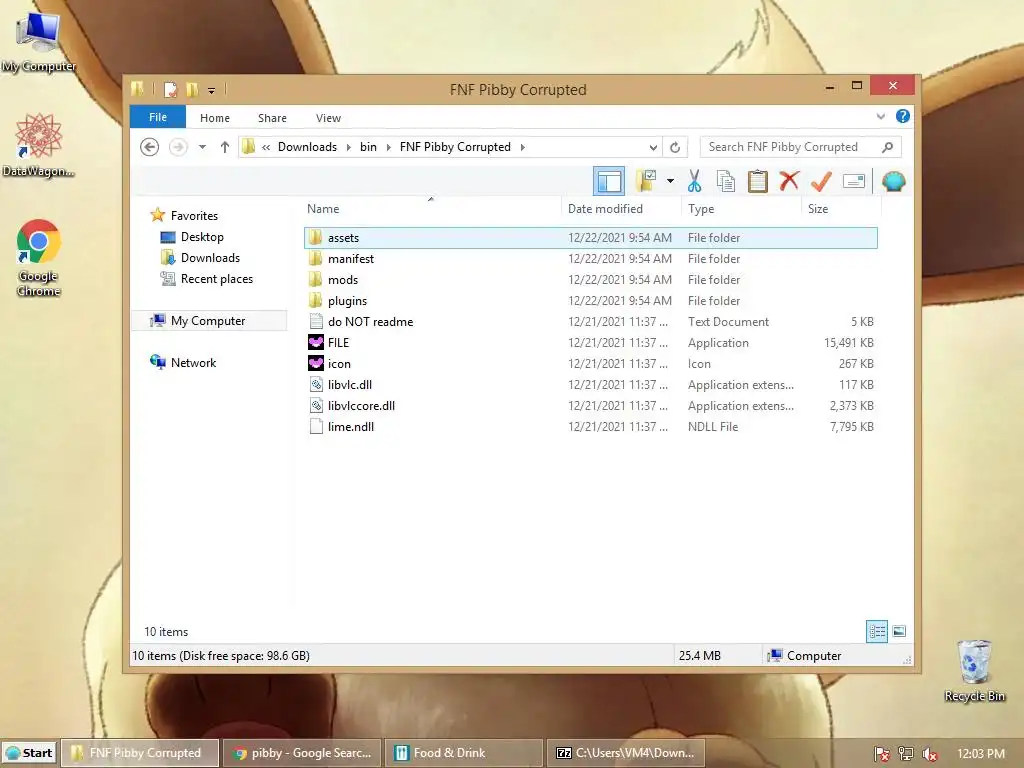
Task: Select the plugins folder
Action: [x=590, y=300]
